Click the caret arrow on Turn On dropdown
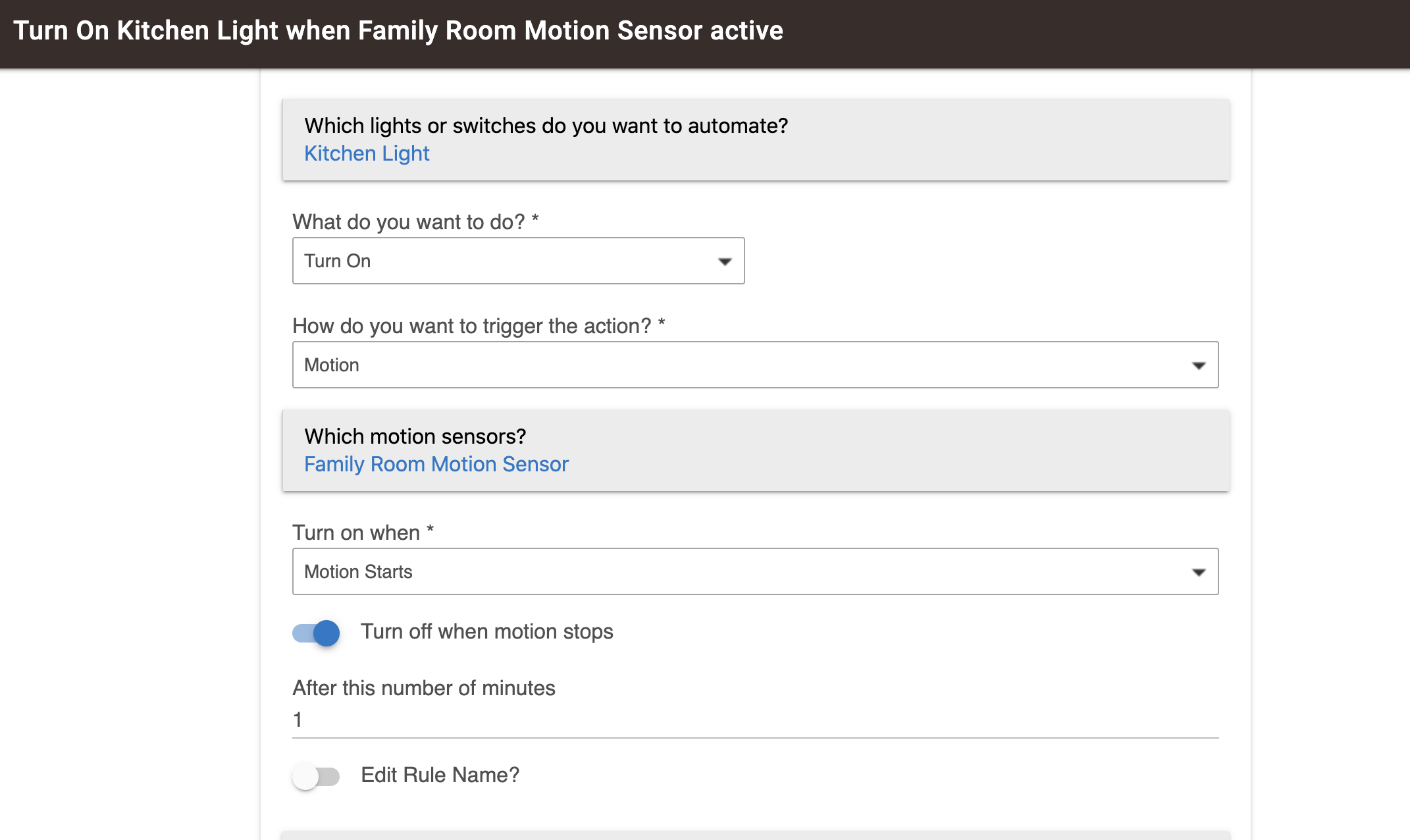The width and height of the screenshot is (1410, 840). [725, 261]
